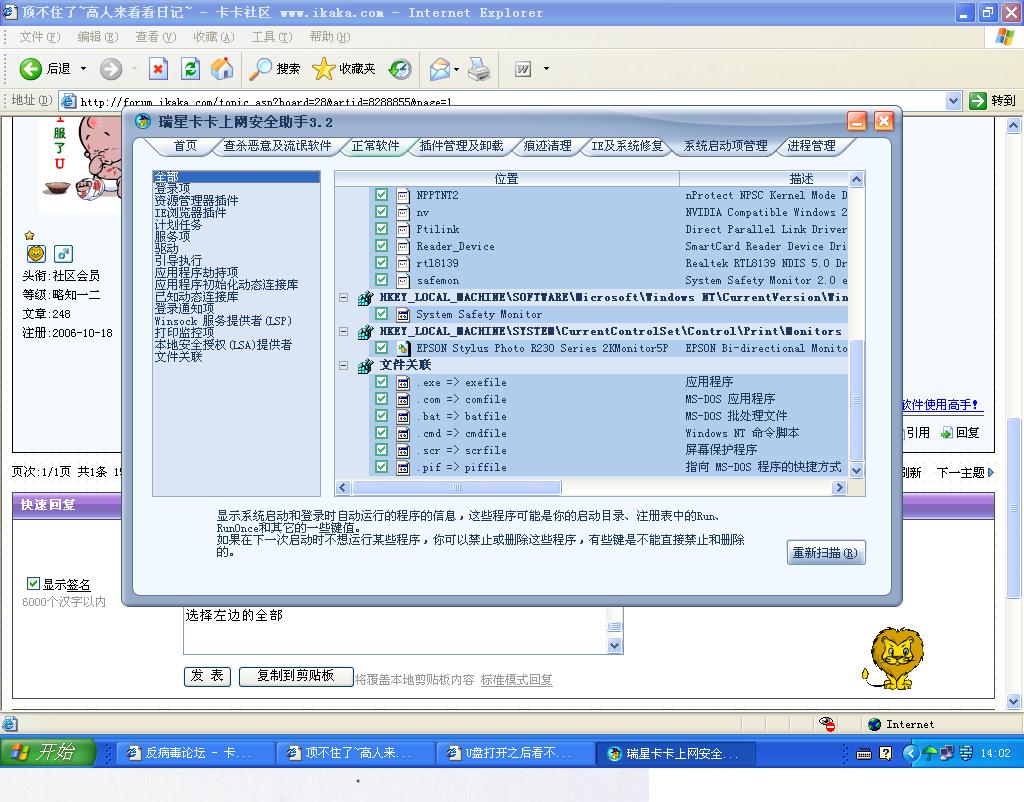Click inside the quick reply text box

(395, 630)
